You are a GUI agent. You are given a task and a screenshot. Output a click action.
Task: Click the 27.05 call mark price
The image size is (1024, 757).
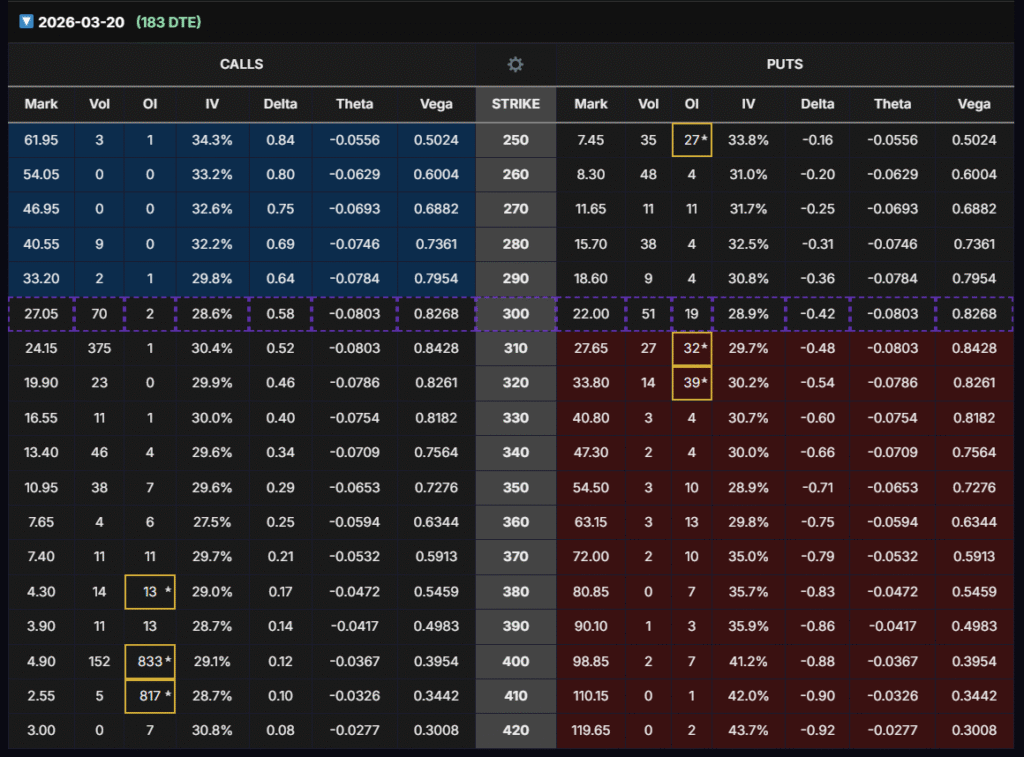point(41,314)
